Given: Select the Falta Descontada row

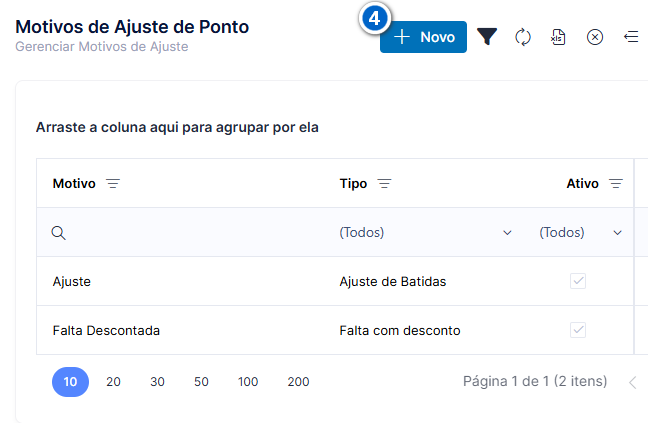Looking at the screenshot, I should click(x=335, y=330).
